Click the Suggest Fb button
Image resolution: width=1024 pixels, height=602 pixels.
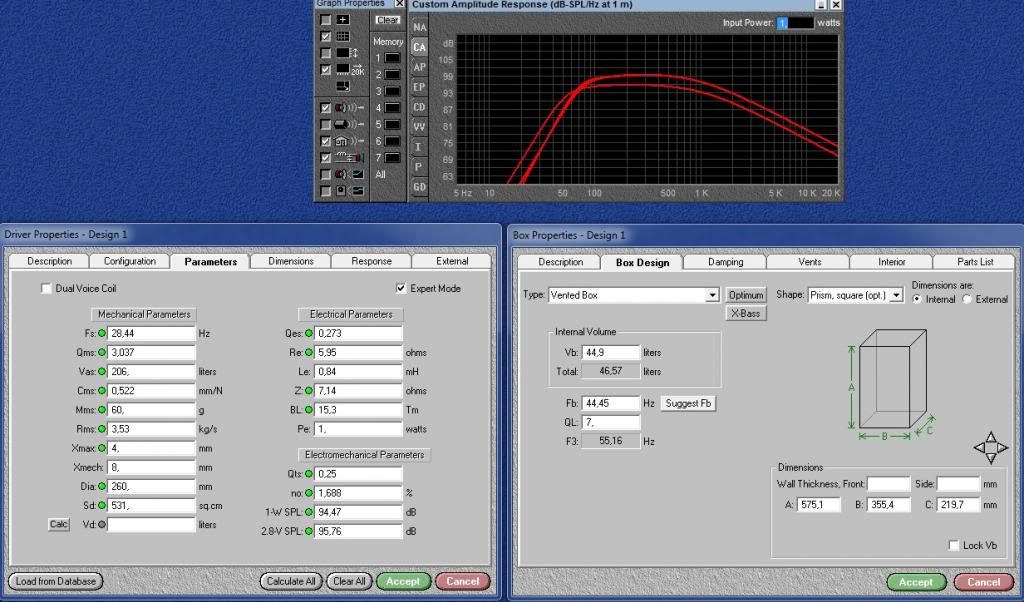(688, 403)
